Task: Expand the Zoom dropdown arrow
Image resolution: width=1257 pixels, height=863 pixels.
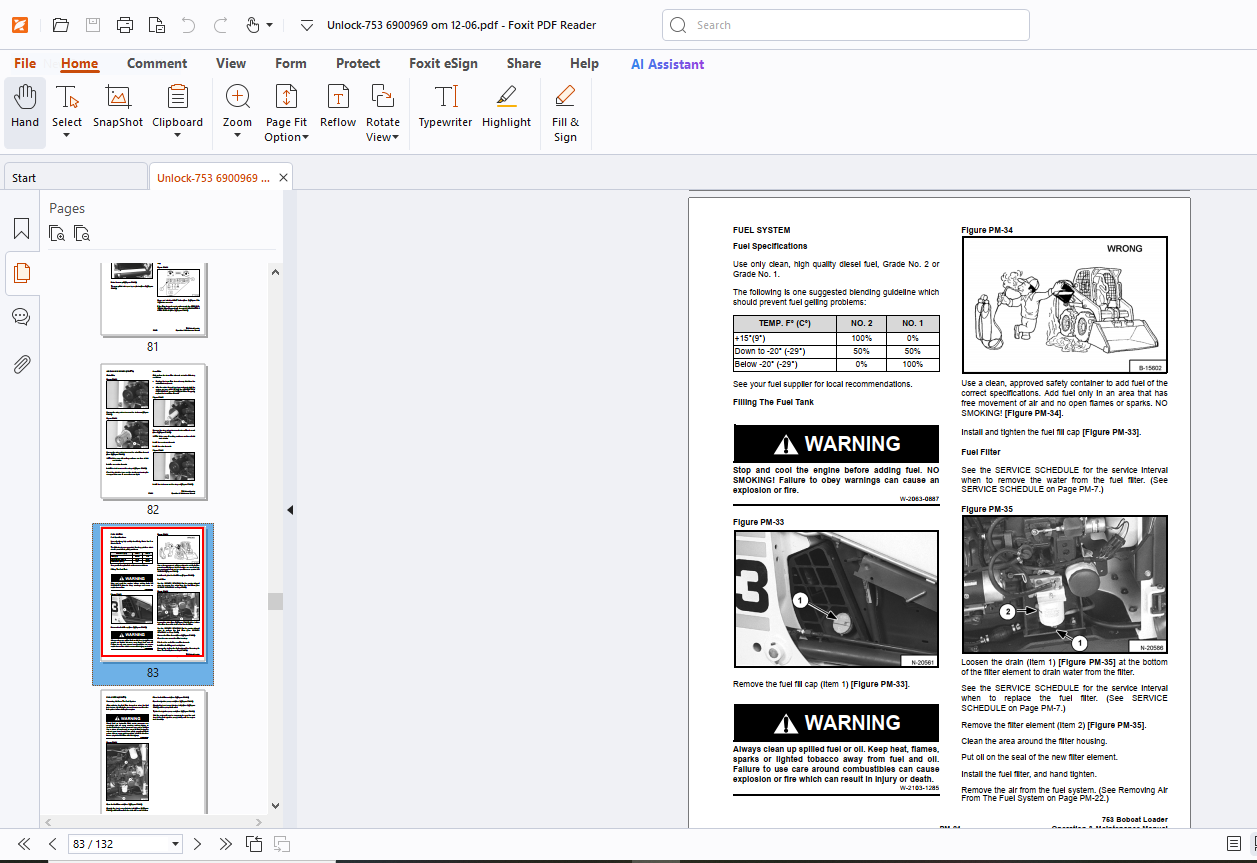Action: pyautogui.click(x=237, y=135)
